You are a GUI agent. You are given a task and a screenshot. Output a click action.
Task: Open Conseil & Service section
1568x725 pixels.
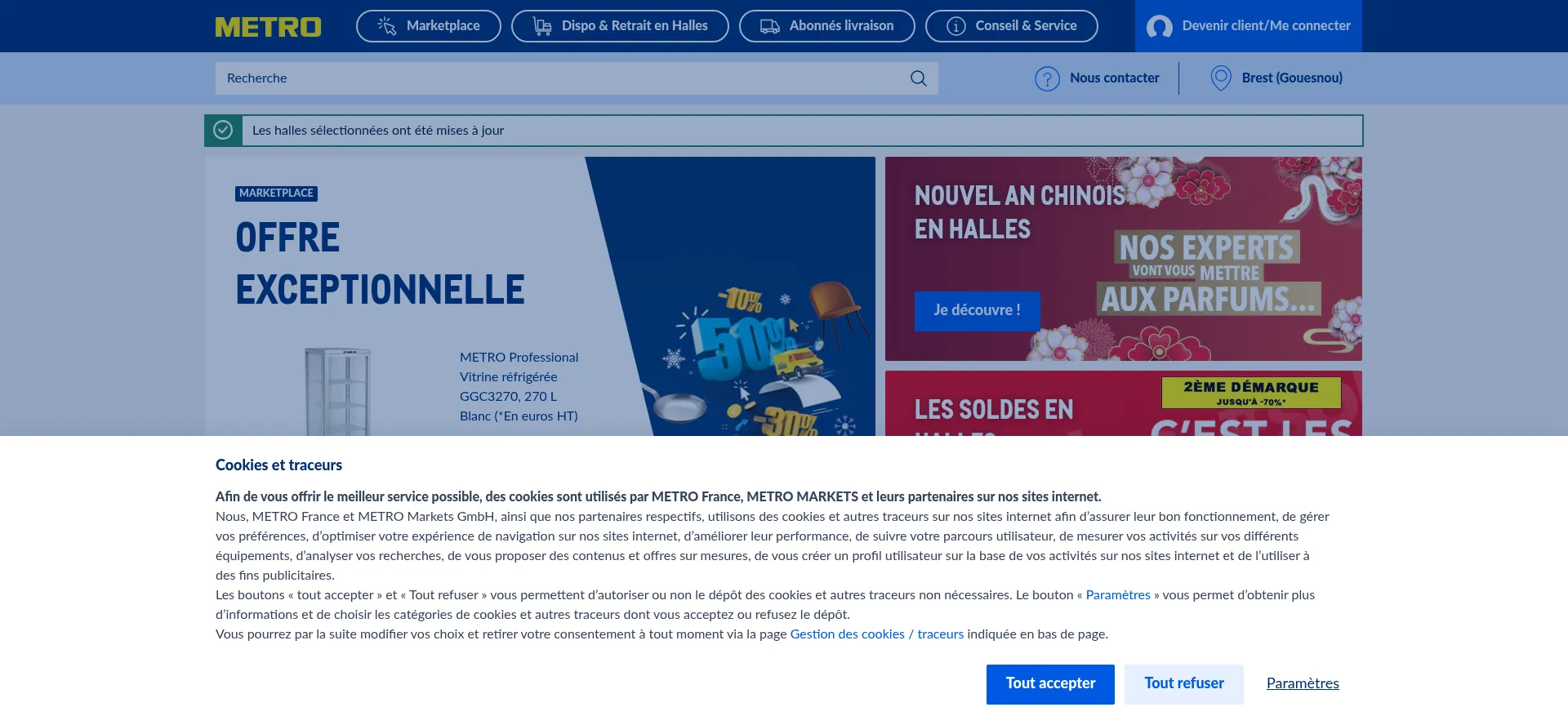tap(1011, 26)
